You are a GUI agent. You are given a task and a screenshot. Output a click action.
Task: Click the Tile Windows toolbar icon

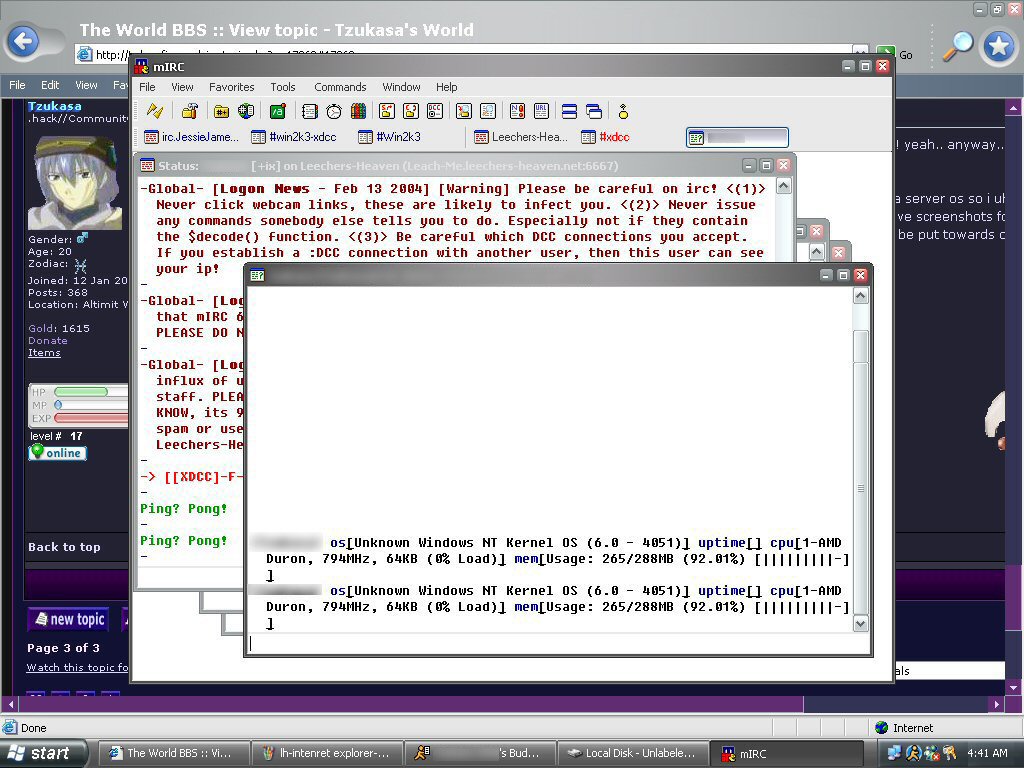pyautogui.click(x=570, y=111)
